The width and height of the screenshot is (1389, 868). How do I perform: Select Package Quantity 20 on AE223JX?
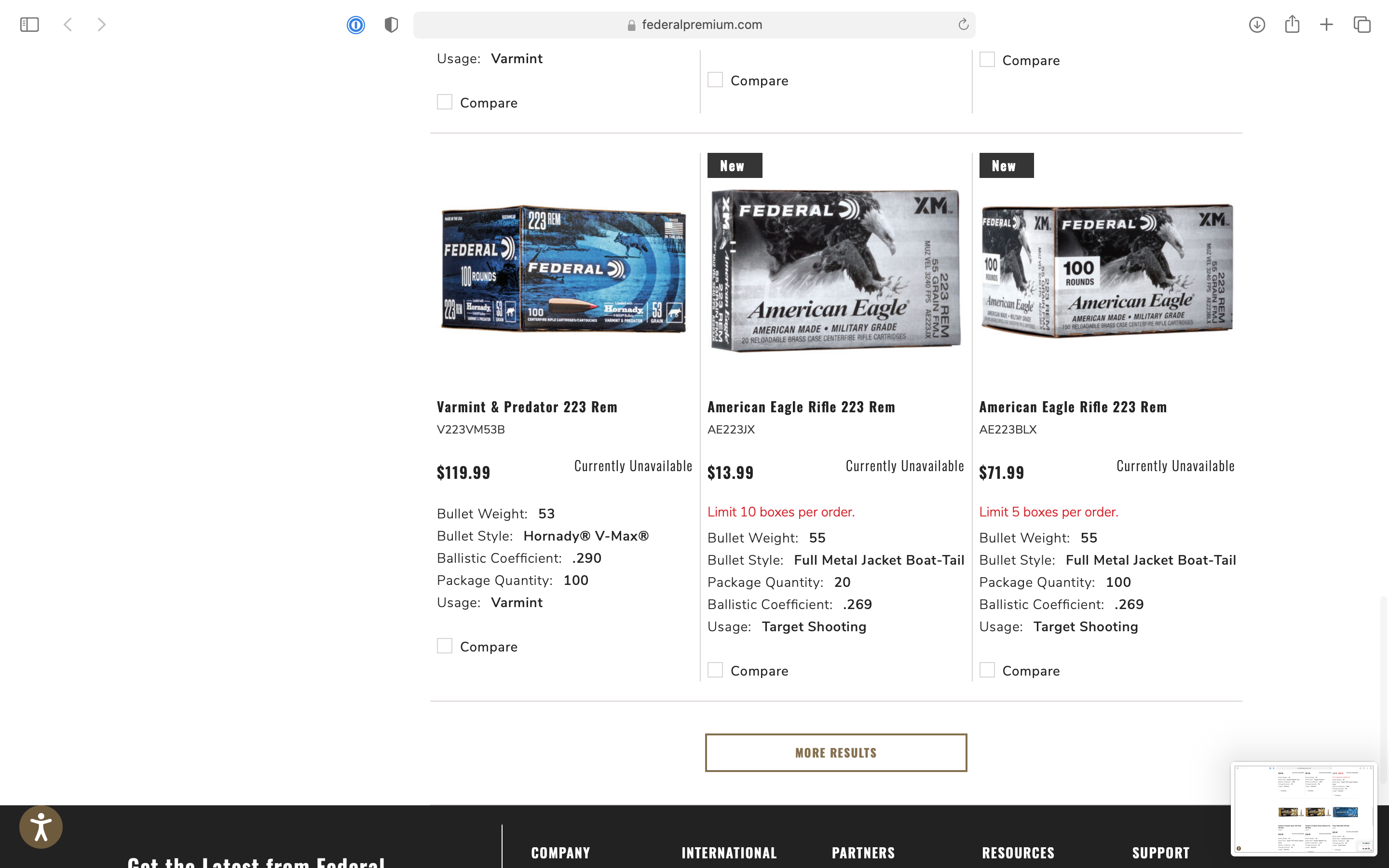(x=842, y=582)
